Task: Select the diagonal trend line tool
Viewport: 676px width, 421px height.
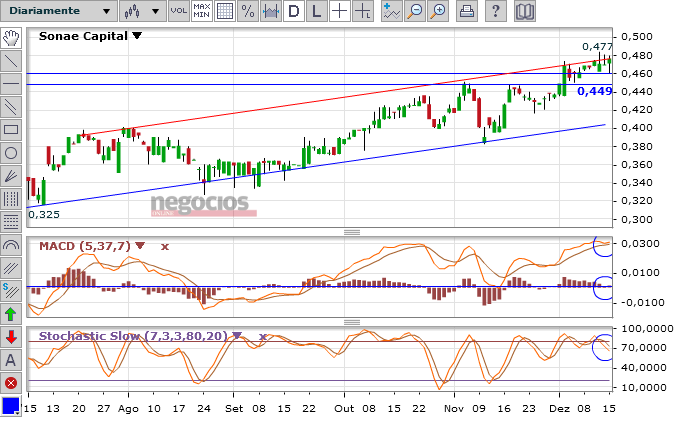Action: pos(11,61)
